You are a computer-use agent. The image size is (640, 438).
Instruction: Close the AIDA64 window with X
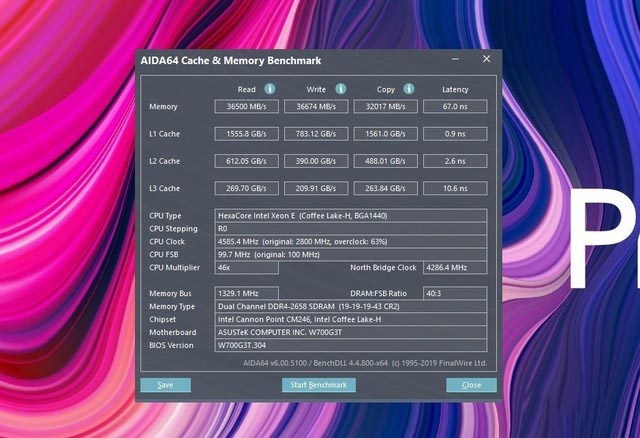486,59
